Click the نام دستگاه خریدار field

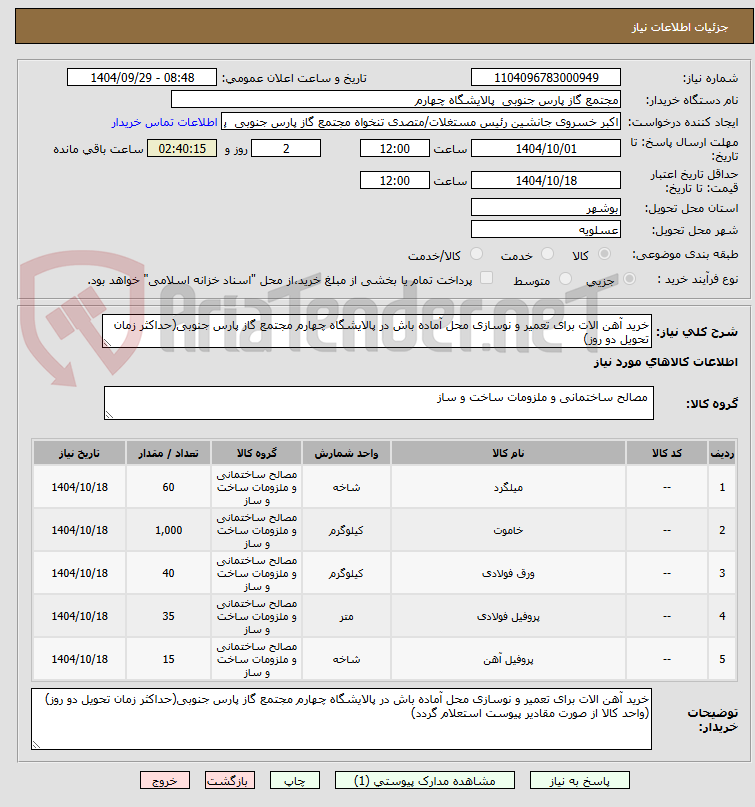[396, 100]
